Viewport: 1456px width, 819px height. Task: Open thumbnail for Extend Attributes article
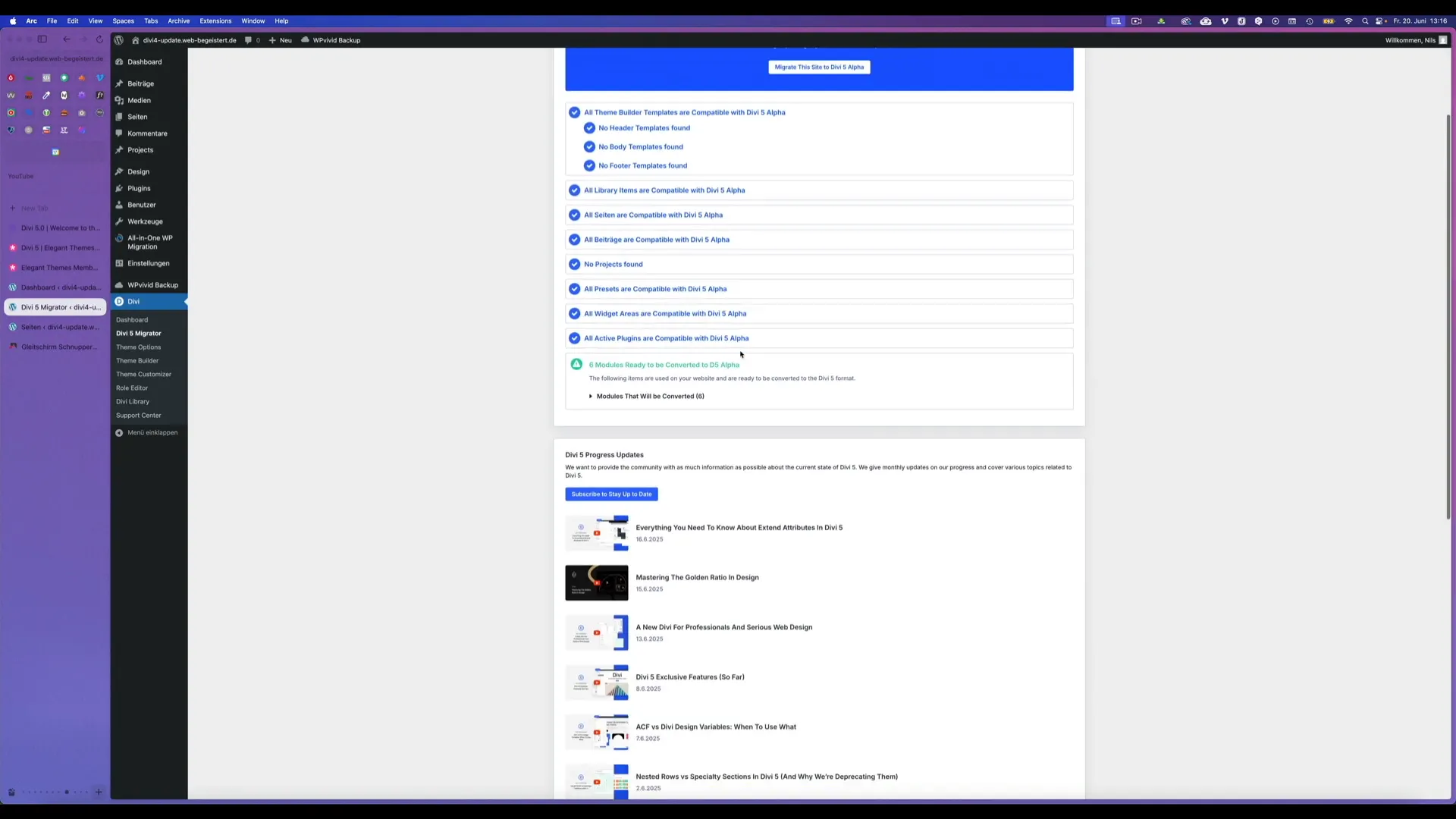pos(597,533)
